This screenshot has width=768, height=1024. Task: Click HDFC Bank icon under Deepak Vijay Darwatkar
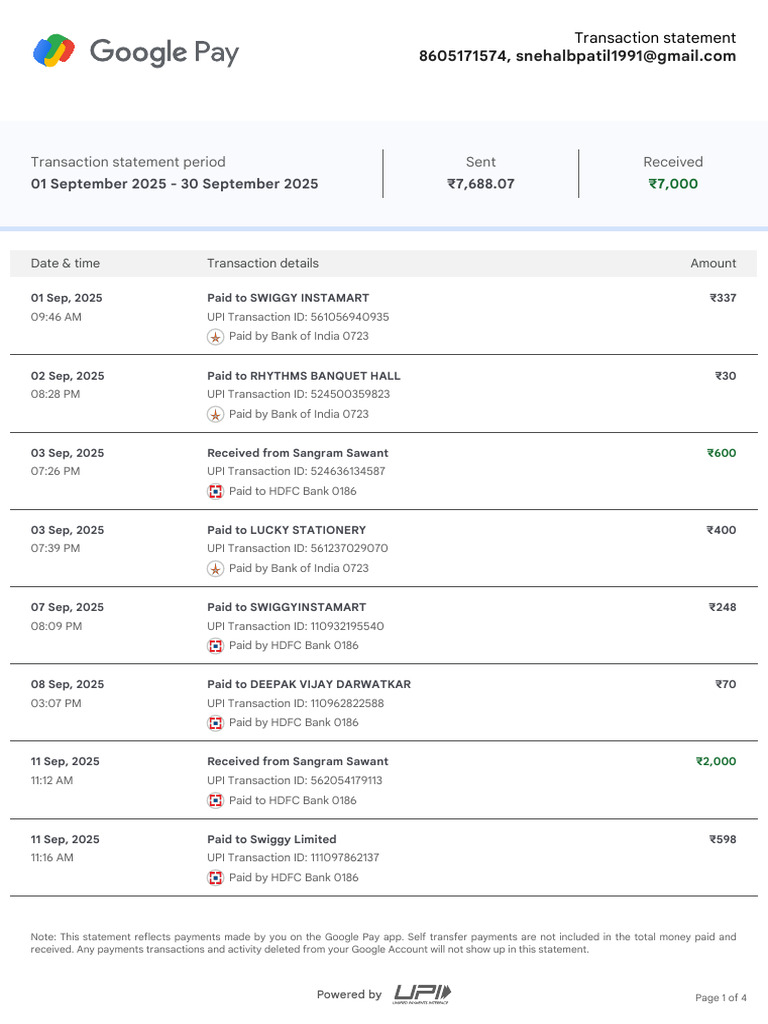[x=215, y=723]
